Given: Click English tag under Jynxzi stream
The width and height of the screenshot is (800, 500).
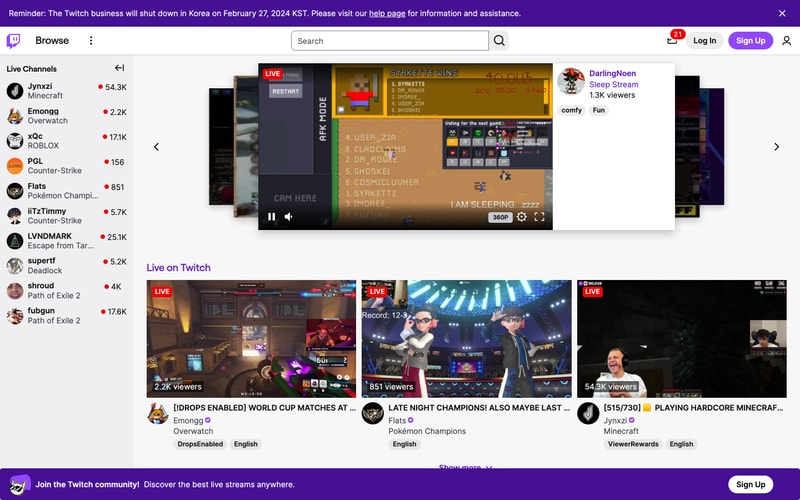Looking at the screenshot, I should tap(681, 444).
